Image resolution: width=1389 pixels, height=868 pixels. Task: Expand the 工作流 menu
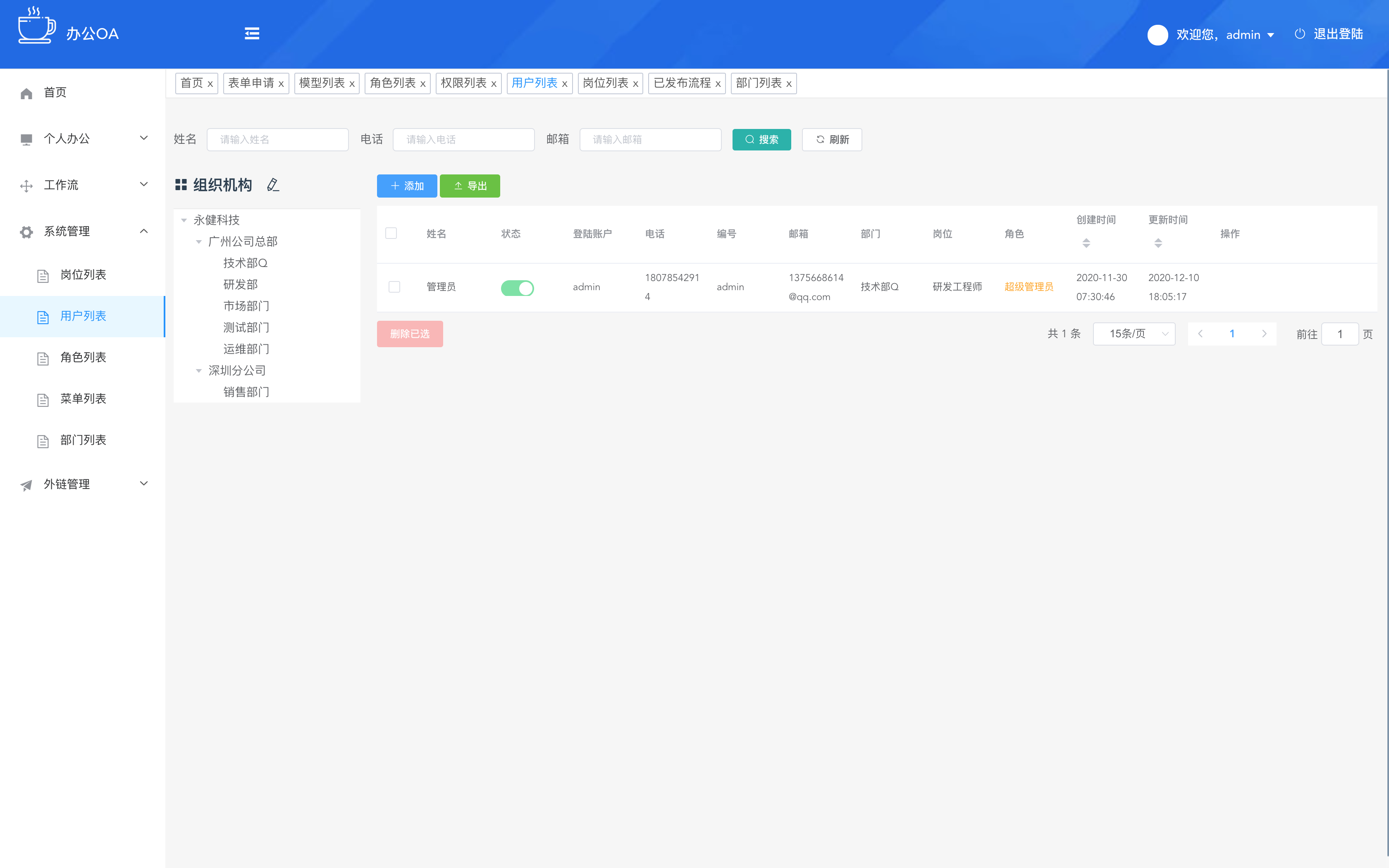144,184
